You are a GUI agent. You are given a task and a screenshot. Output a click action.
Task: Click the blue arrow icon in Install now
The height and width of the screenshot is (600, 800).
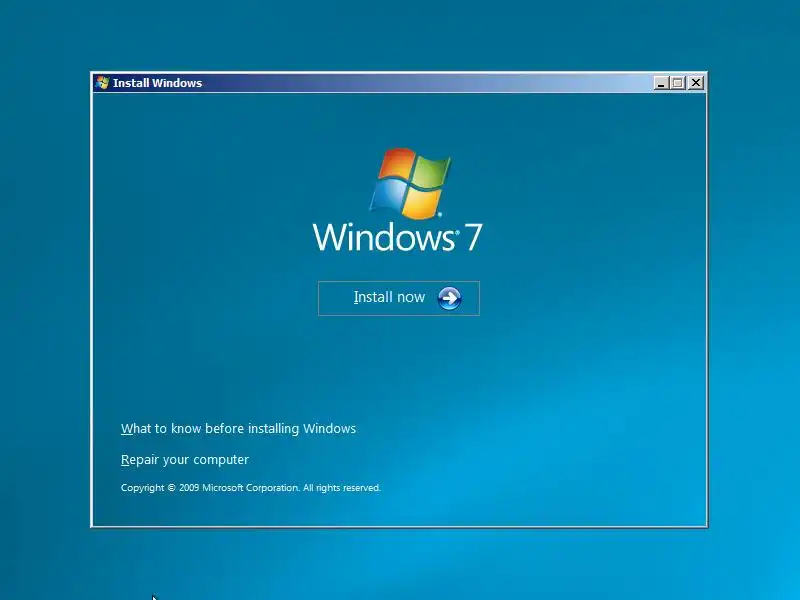449,298
